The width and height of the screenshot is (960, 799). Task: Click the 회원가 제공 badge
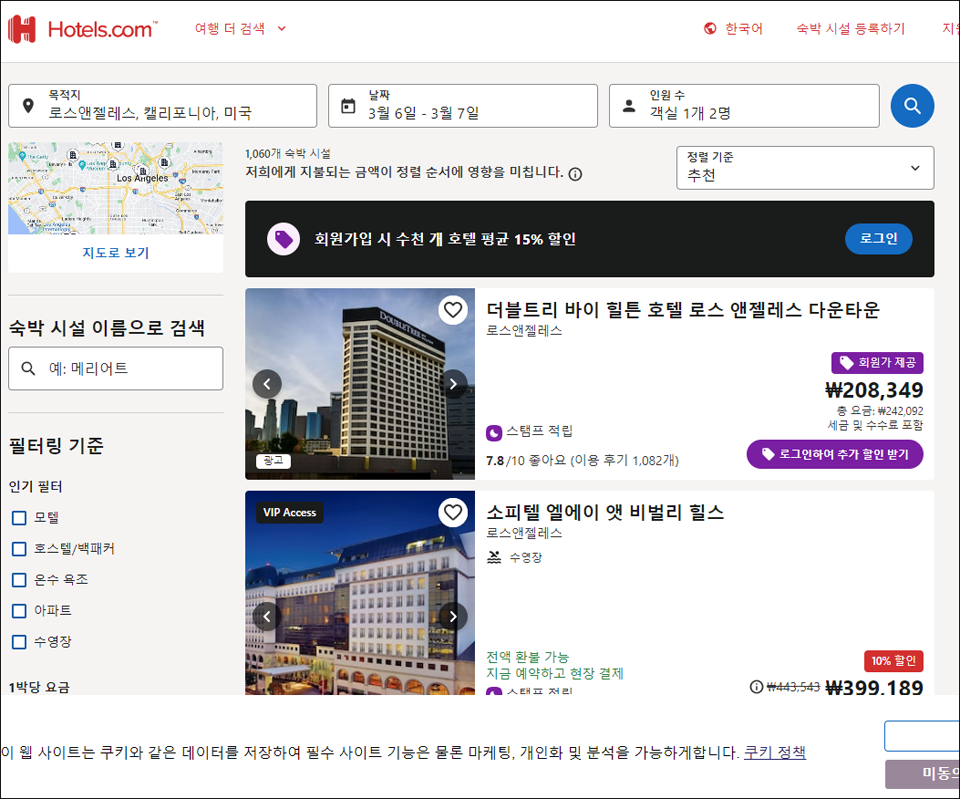(x=877, y=362)
